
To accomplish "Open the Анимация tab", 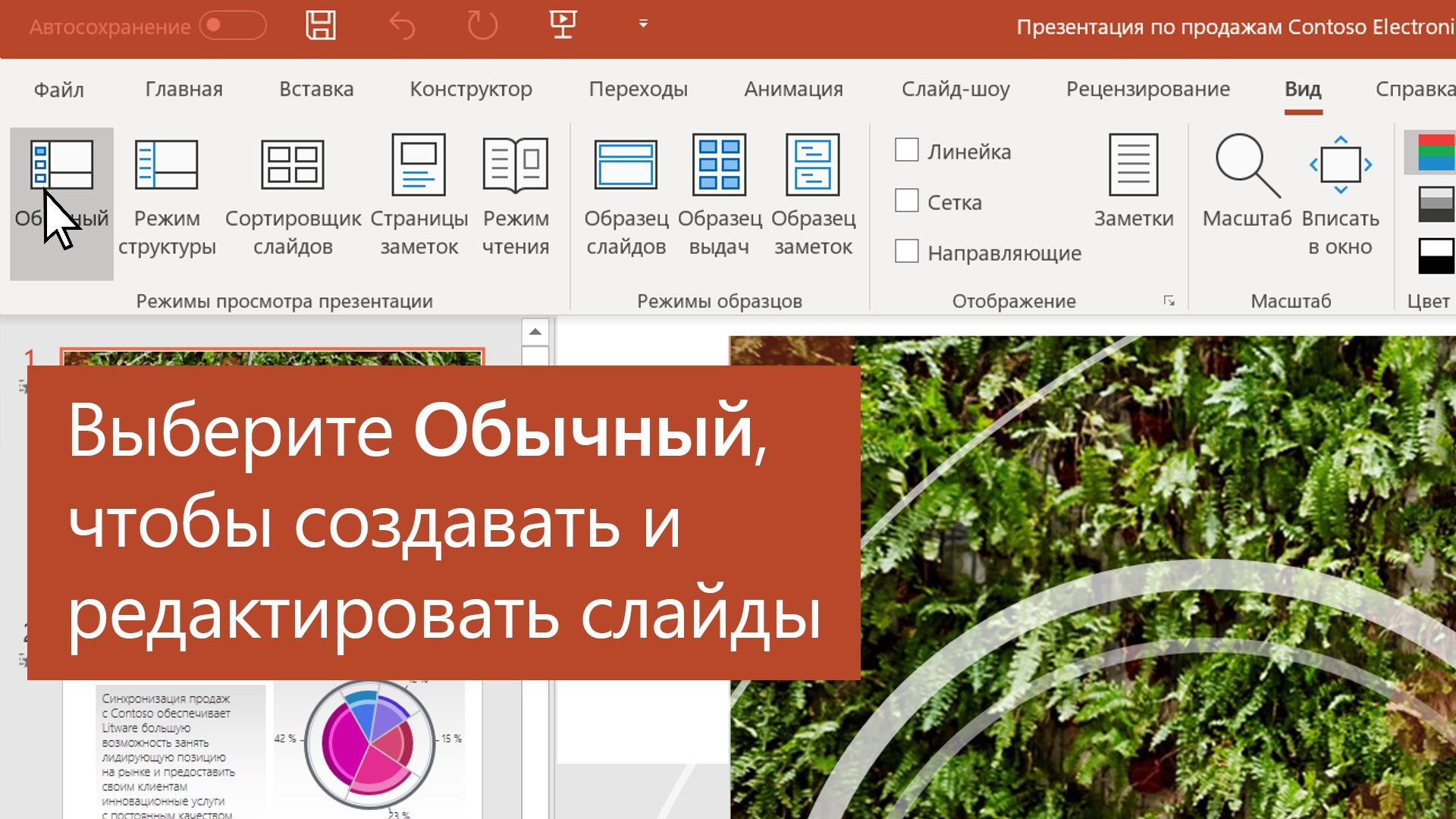I will tap(793, 89).
